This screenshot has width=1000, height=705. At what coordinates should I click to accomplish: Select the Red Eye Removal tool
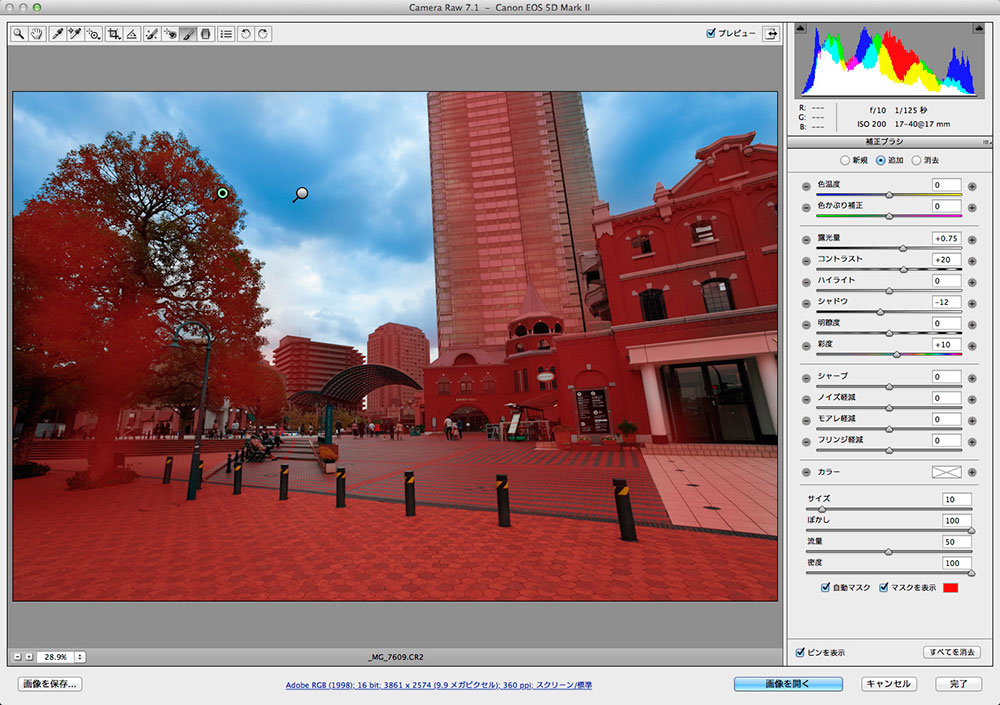[170, 34]
